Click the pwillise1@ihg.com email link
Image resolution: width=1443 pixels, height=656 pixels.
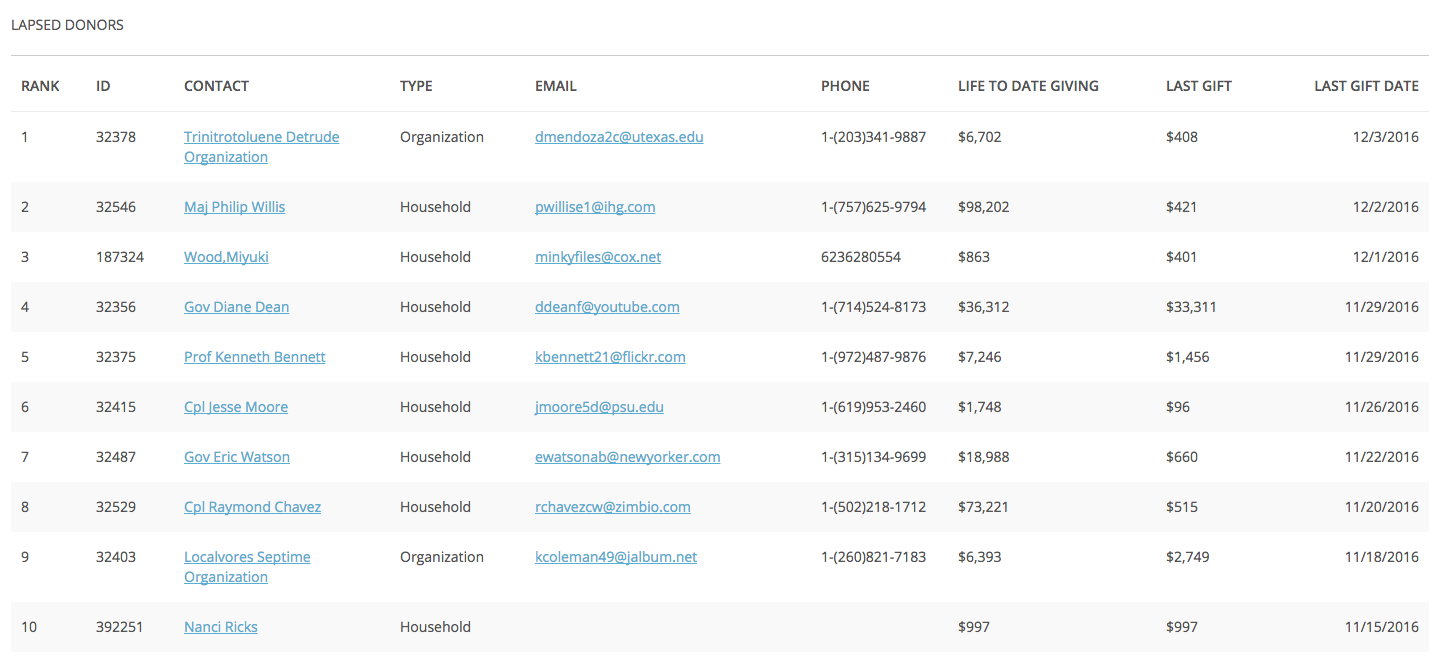595,207
